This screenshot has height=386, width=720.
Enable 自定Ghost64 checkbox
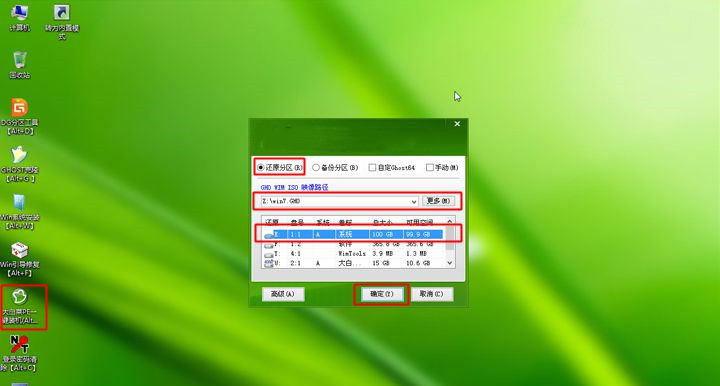click(x=372, y=168)
